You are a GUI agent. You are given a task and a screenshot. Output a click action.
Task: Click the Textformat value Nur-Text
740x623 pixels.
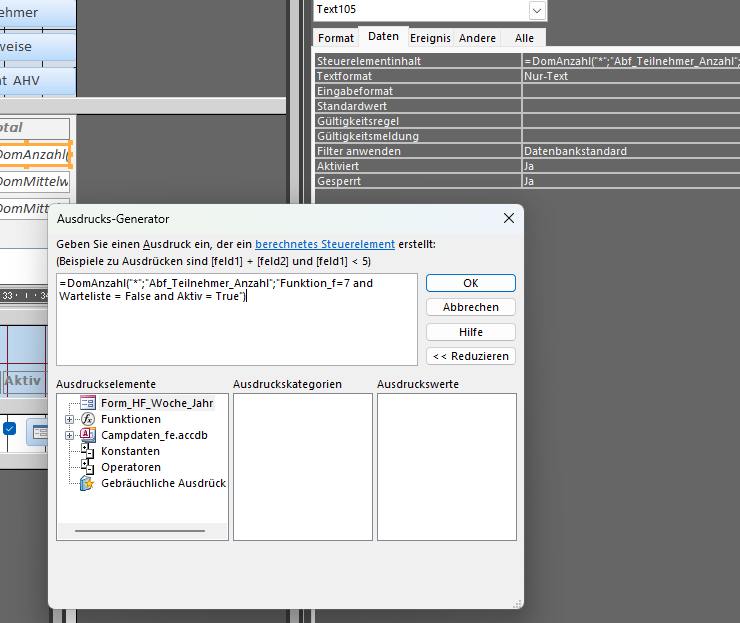631,76
